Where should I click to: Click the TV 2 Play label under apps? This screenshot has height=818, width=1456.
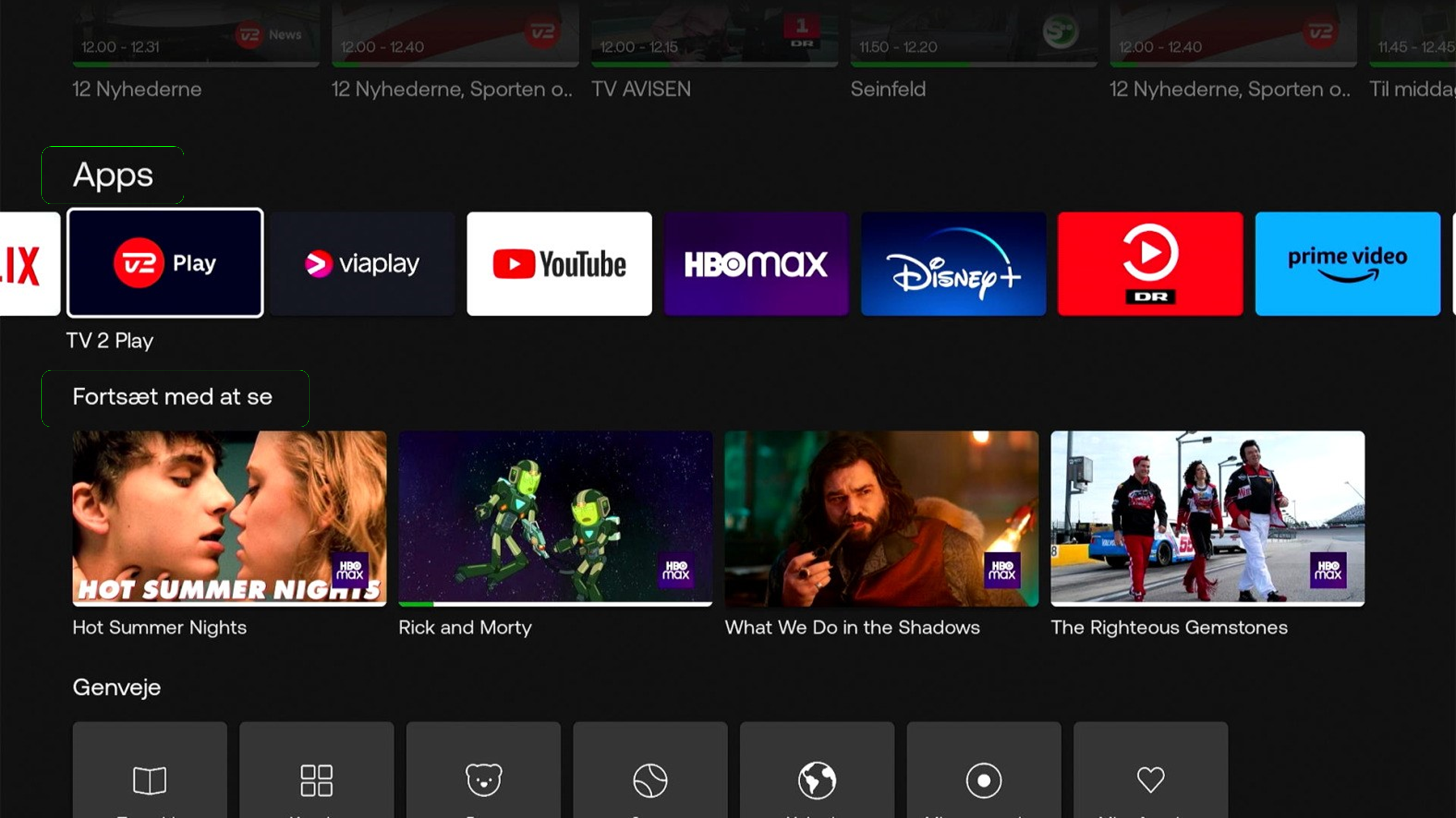110,341
